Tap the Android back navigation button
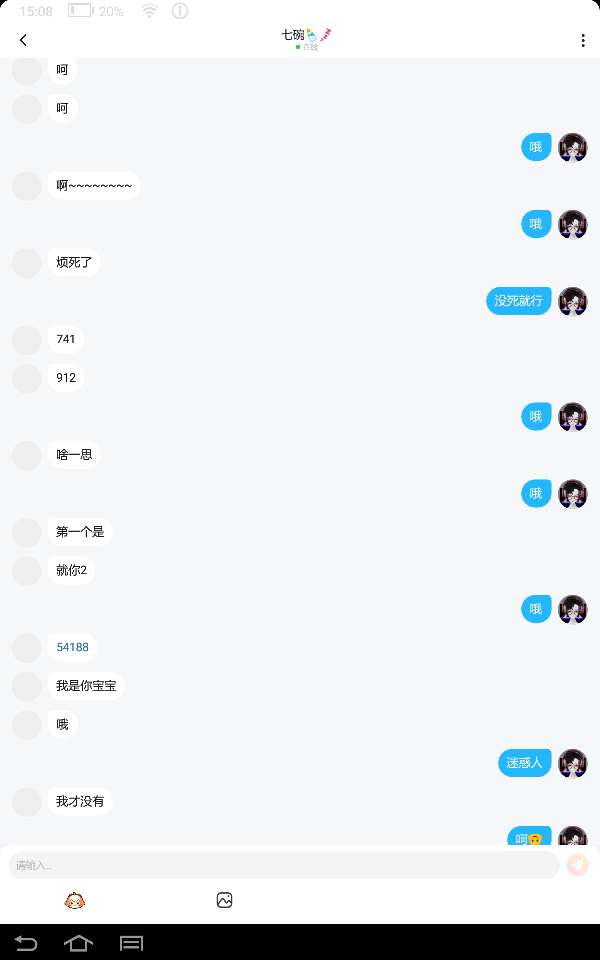This screenshot has height=960, width=600. [26, 943]
